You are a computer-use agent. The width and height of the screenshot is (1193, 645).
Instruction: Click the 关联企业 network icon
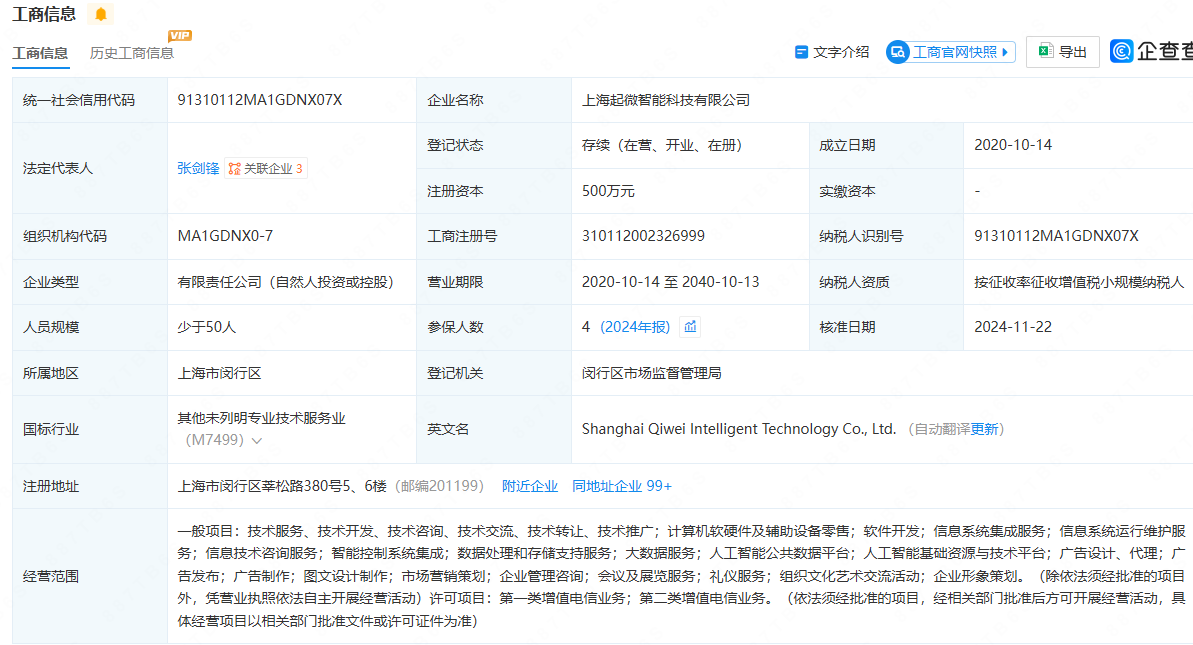coord(234,169)
